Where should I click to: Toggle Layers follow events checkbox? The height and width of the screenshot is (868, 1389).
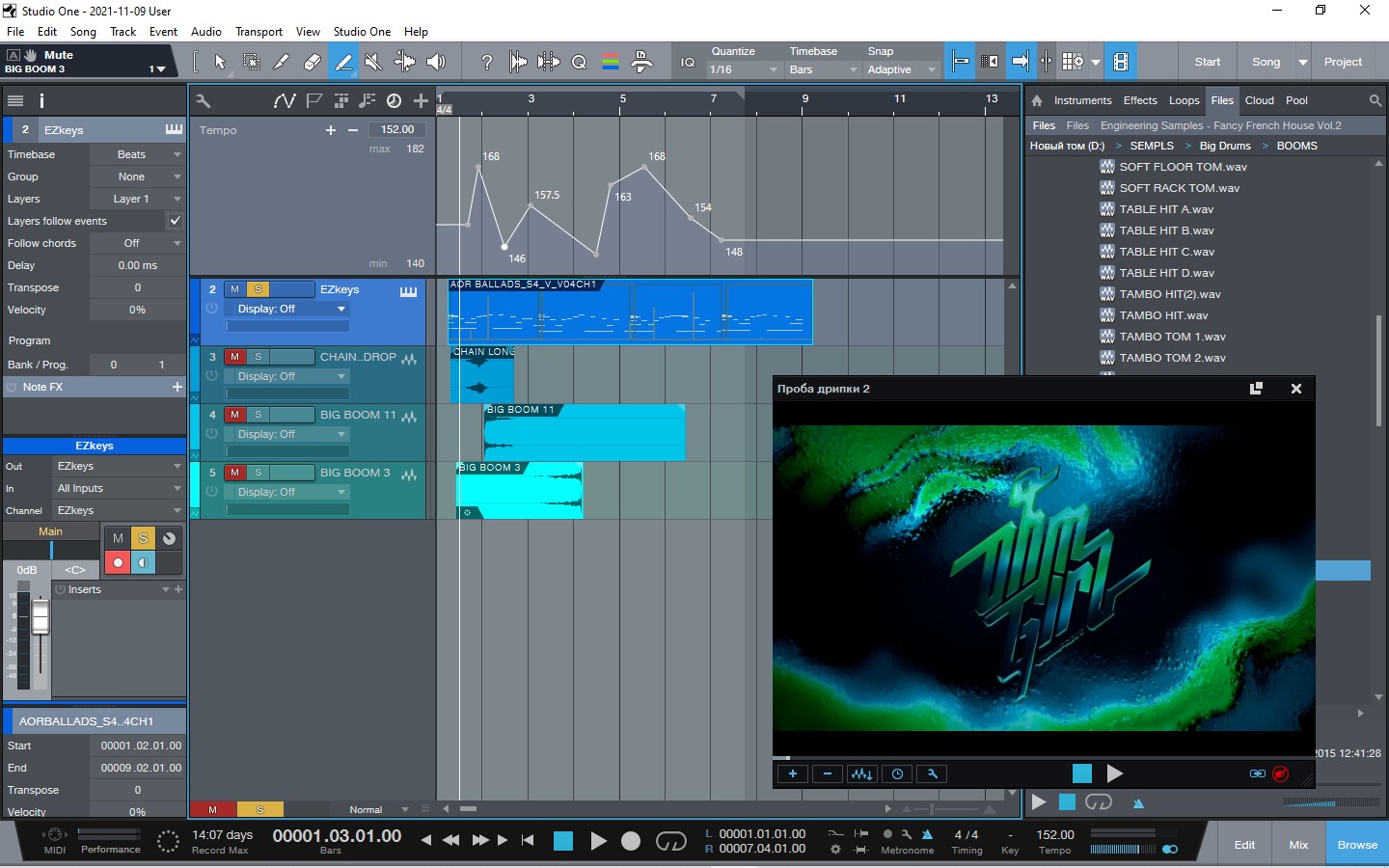175,221
